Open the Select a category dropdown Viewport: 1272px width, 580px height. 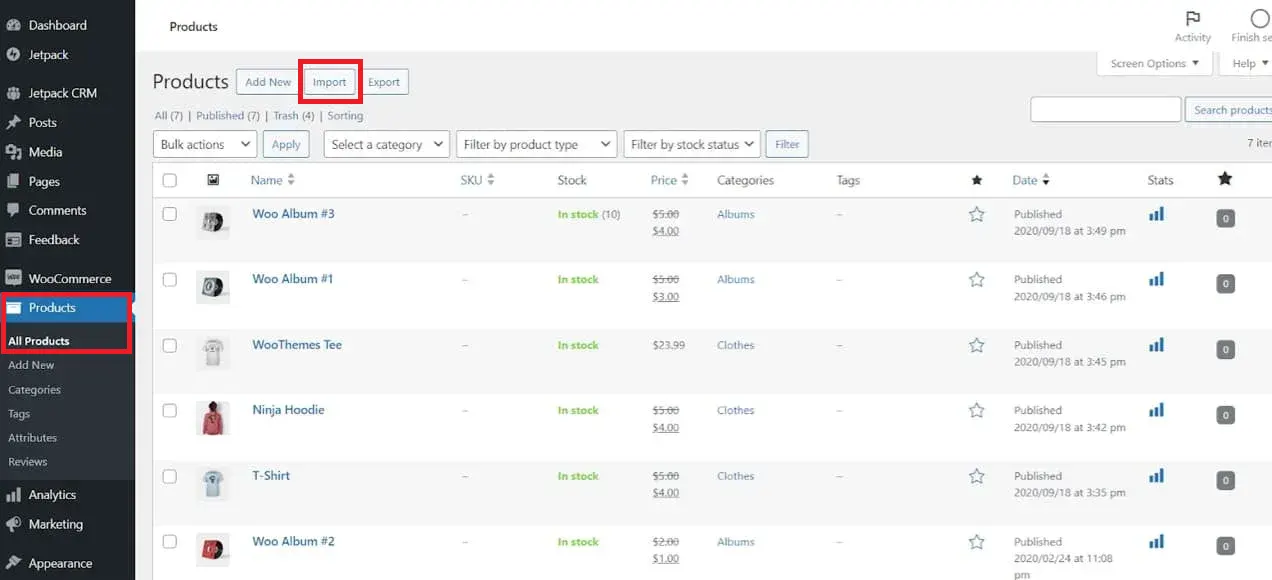[x=387, y=144]
